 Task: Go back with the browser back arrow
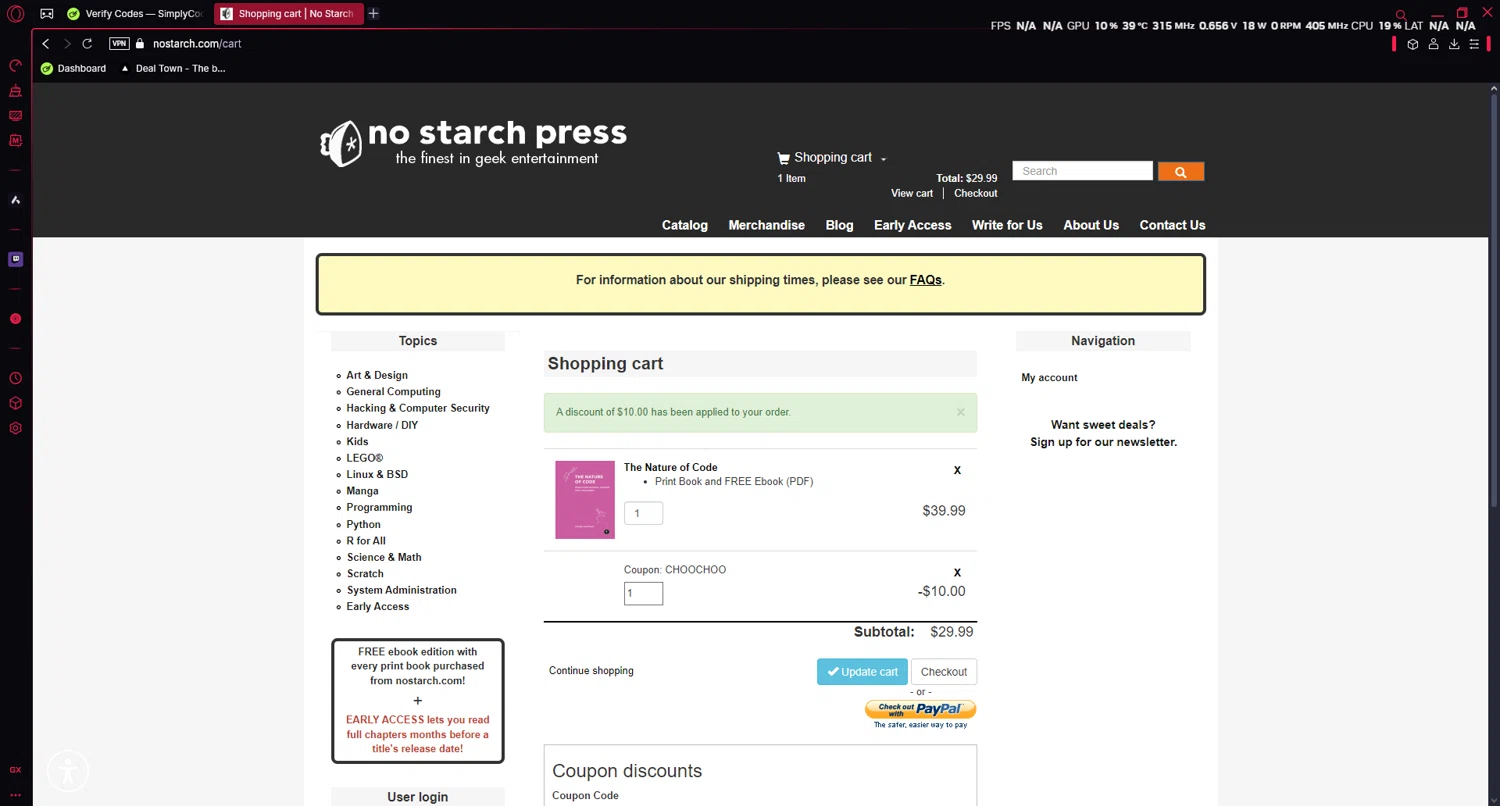pos(46,44)
